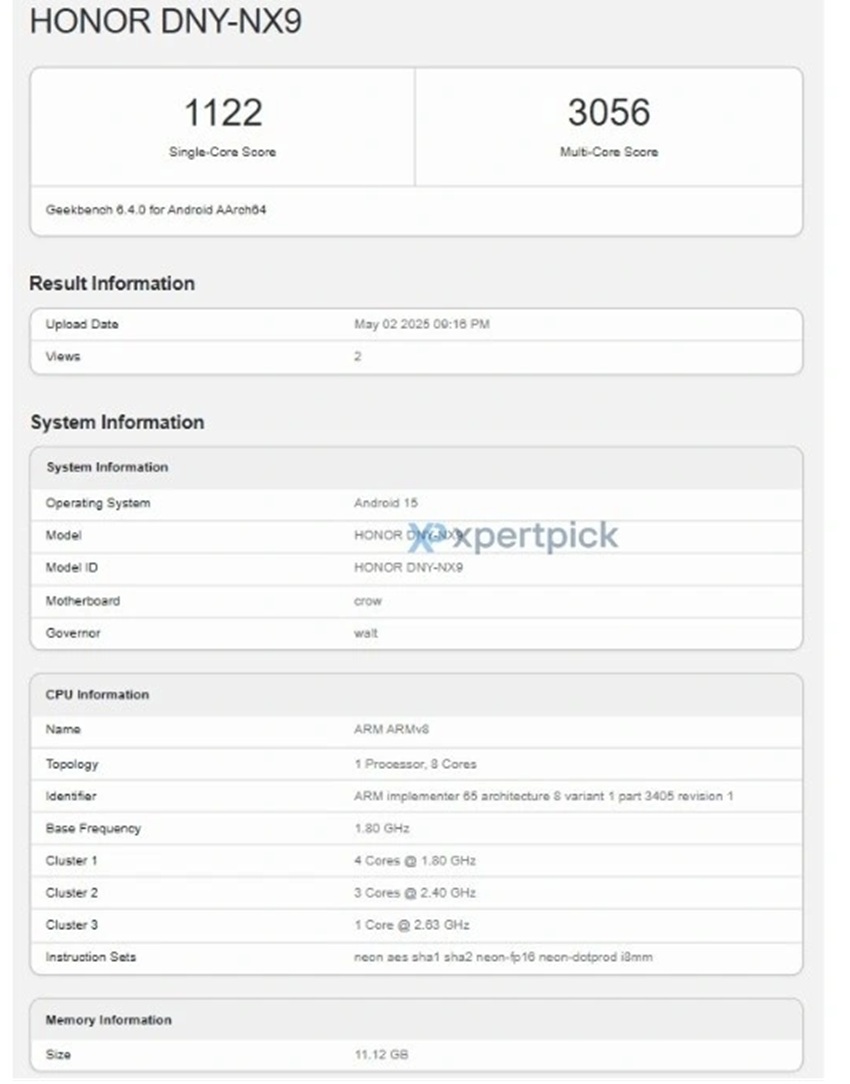Click the Operating System label
This screenshot has height=1084, width=850.
[97, 503]
